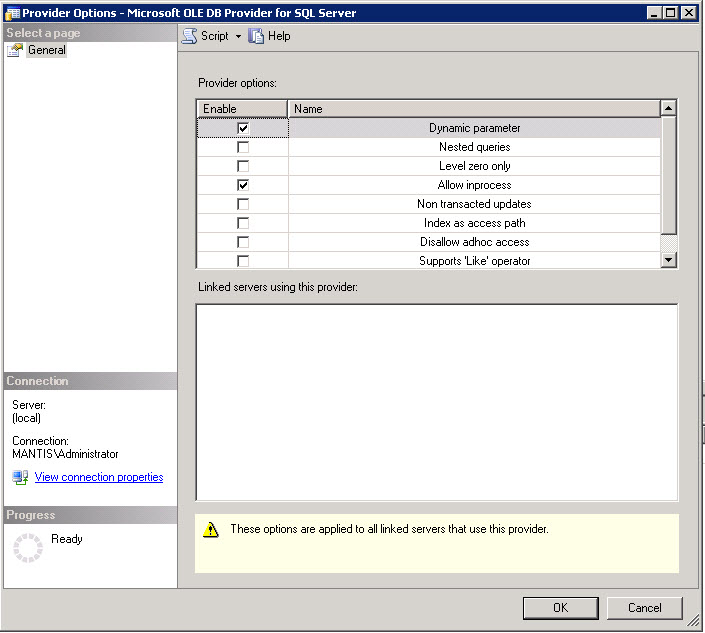
Task: Select the Level zero only row name
Action: [474, 166]
